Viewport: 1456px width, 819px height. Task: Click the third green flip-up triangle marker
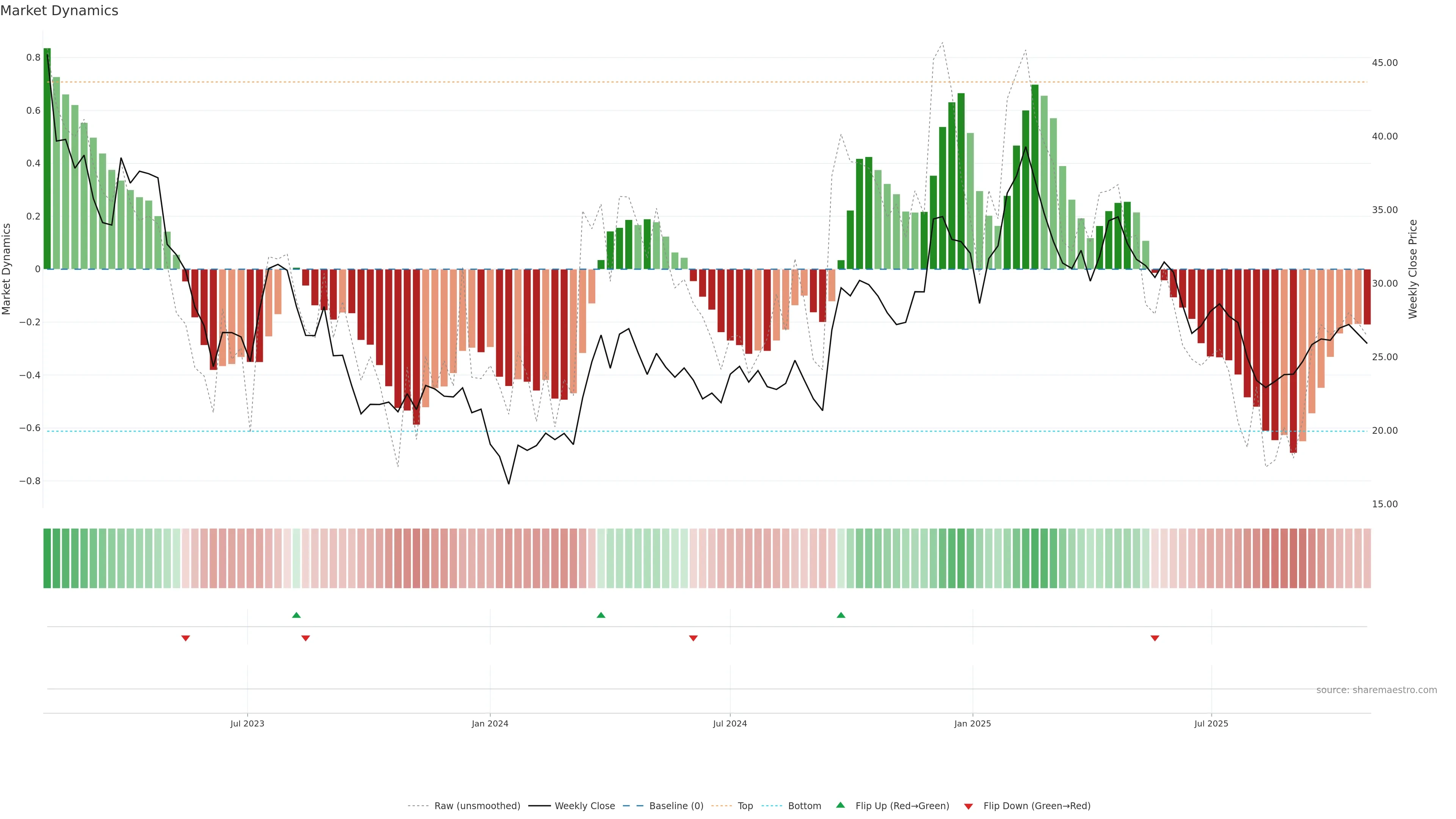point(841,615)
